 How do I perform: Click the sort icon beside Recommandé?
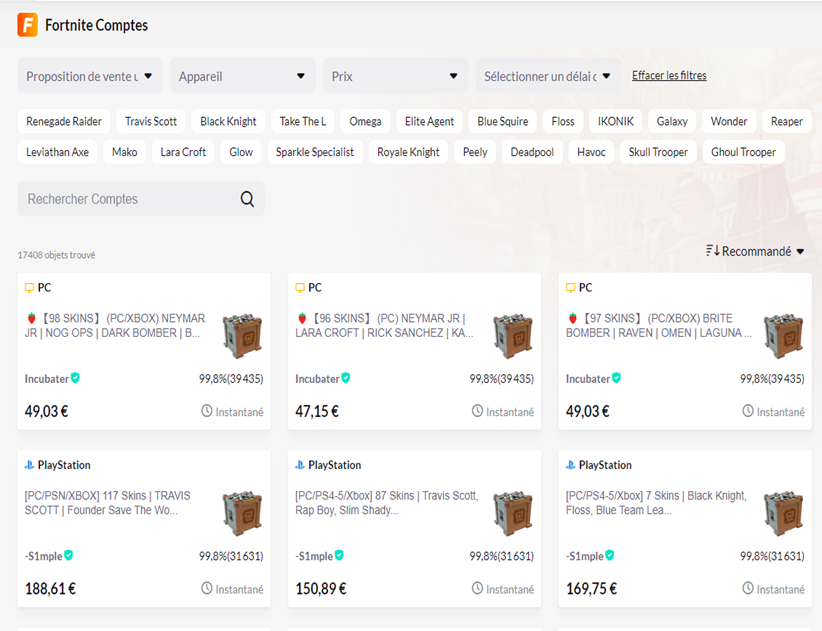(x=712, y=251)
